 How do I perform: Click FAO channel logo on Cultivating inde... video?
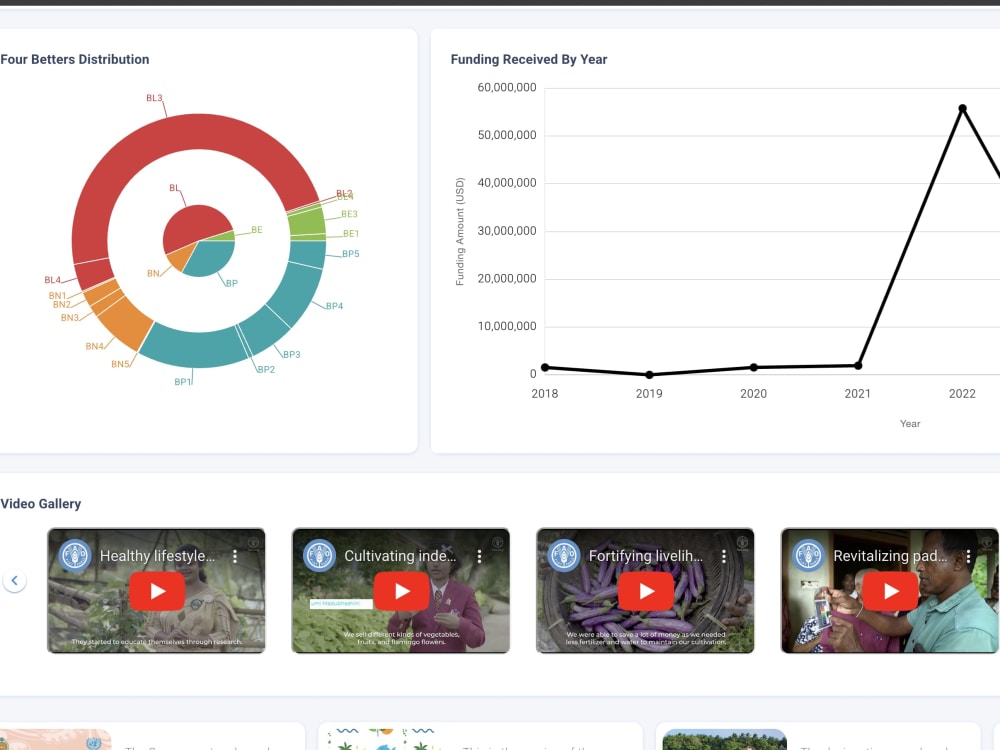pyautogui.click(x=320, y=555)
